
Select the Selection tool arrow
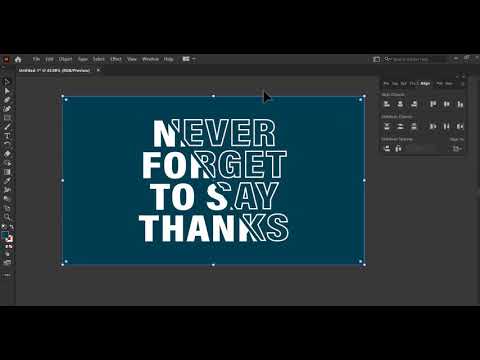7,82
